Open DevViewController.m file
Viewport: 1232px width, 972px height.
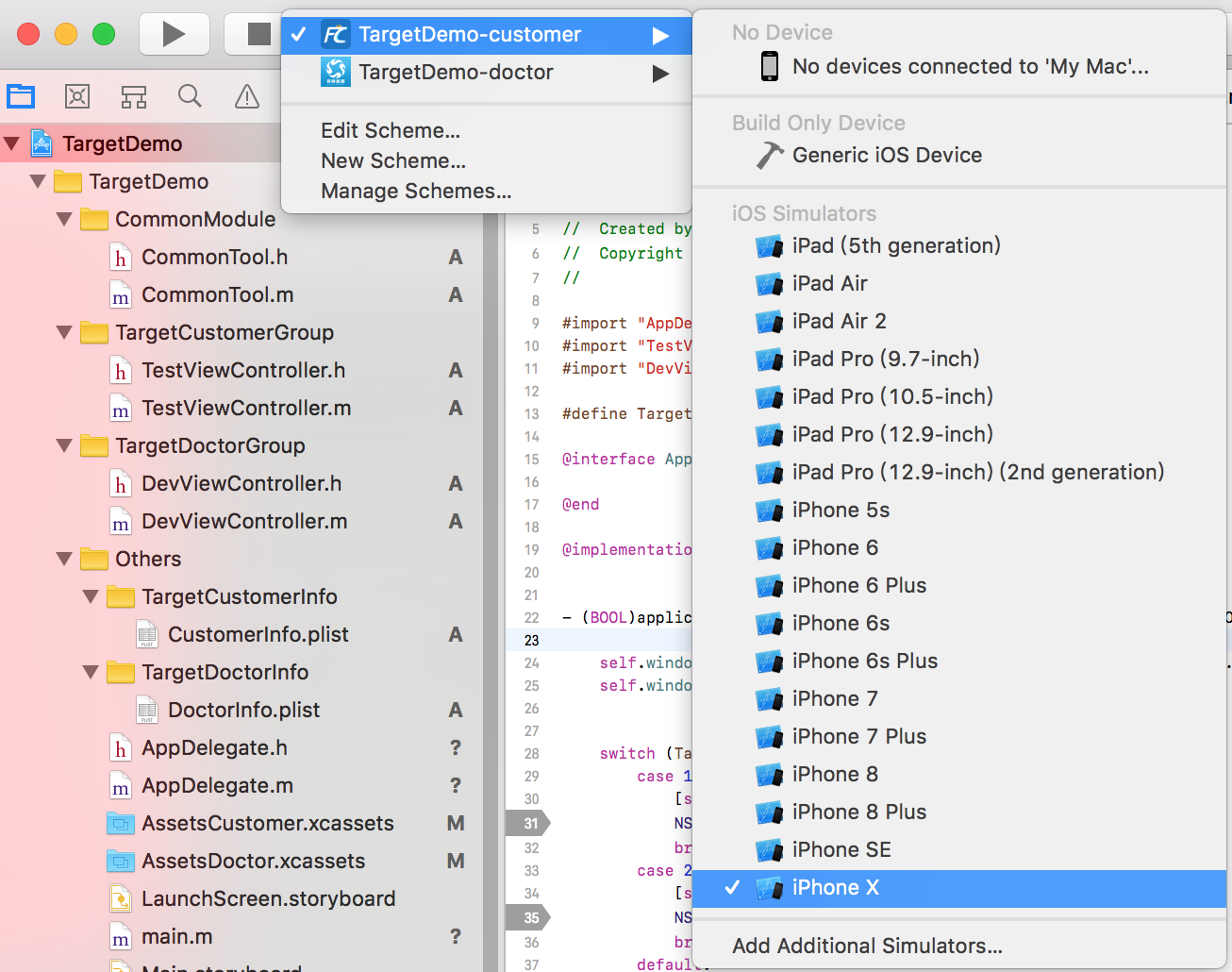pyautogui.click(x=244, y=521)
